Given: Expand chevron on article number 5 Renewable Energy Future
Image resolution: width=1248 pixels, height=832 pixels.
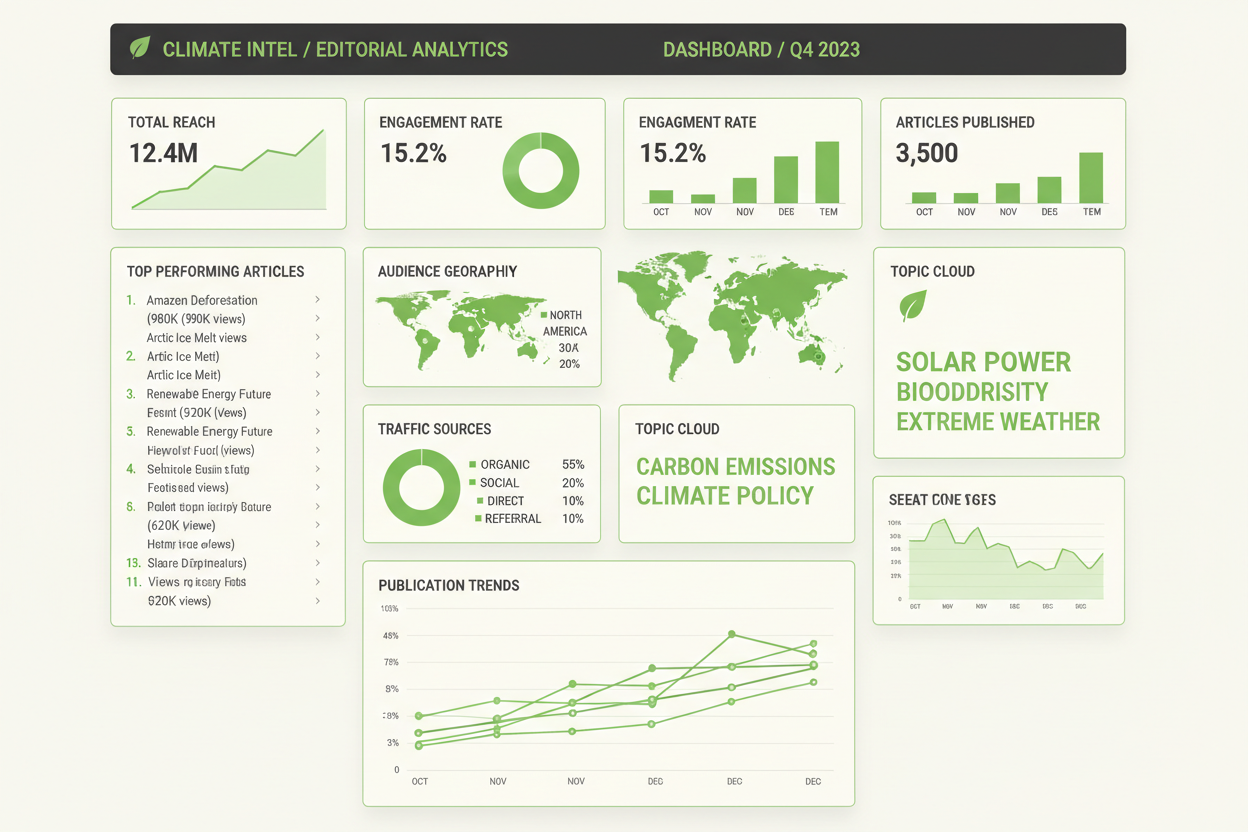Looking at the screenshot, I should [x=318, y=431].
